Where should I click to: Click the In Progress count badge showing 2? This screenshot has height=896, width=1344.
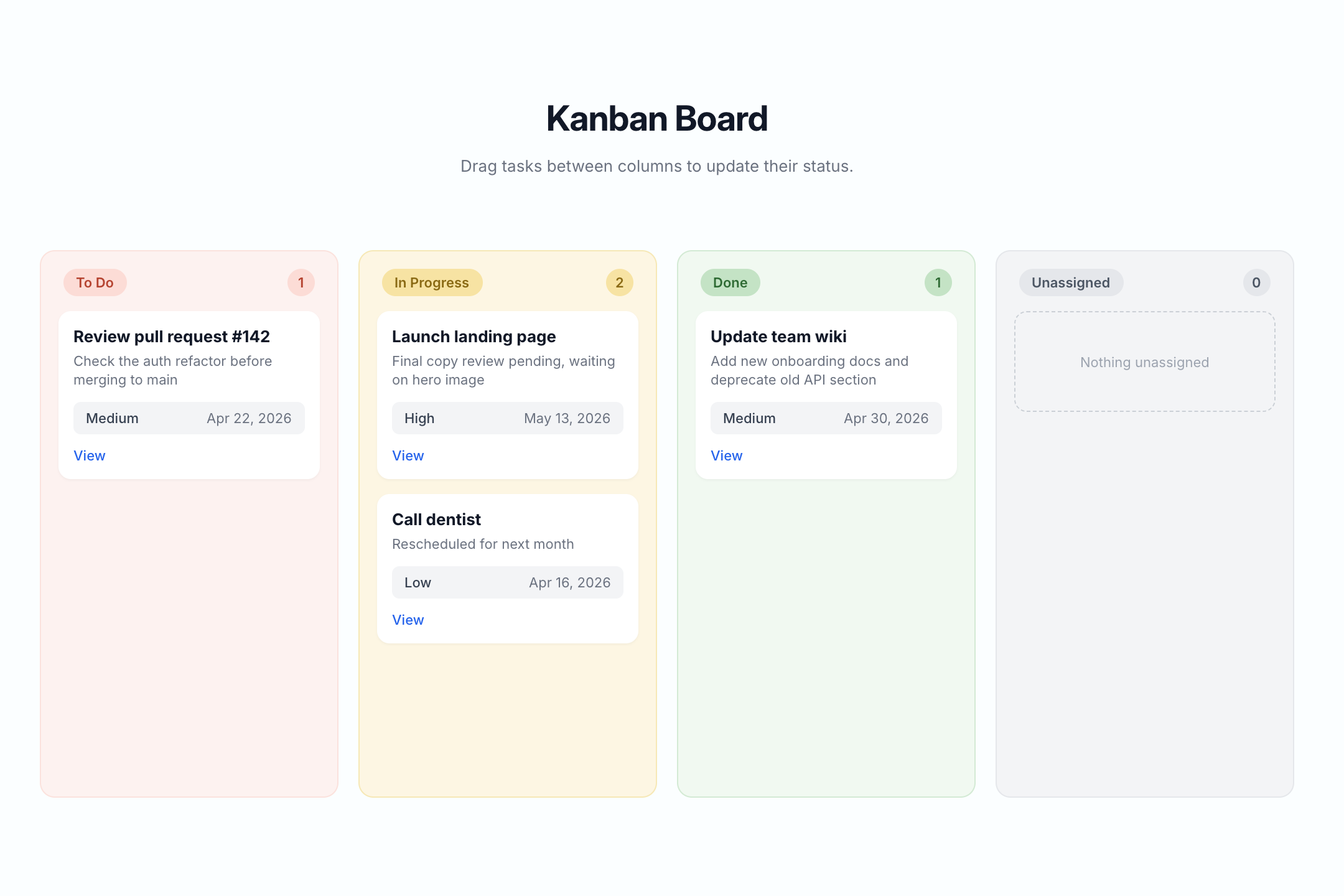tap(620, 282)
